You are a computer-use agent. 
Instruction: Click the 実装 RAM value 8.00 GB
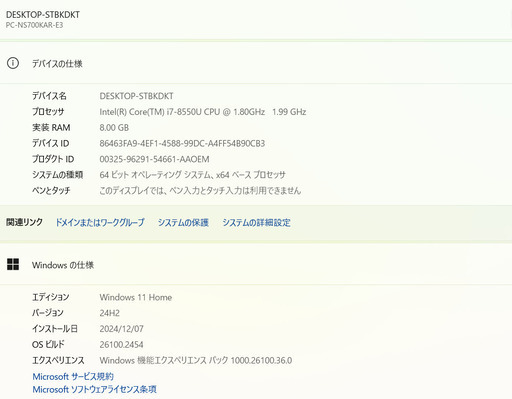click(x=114, y=128)
